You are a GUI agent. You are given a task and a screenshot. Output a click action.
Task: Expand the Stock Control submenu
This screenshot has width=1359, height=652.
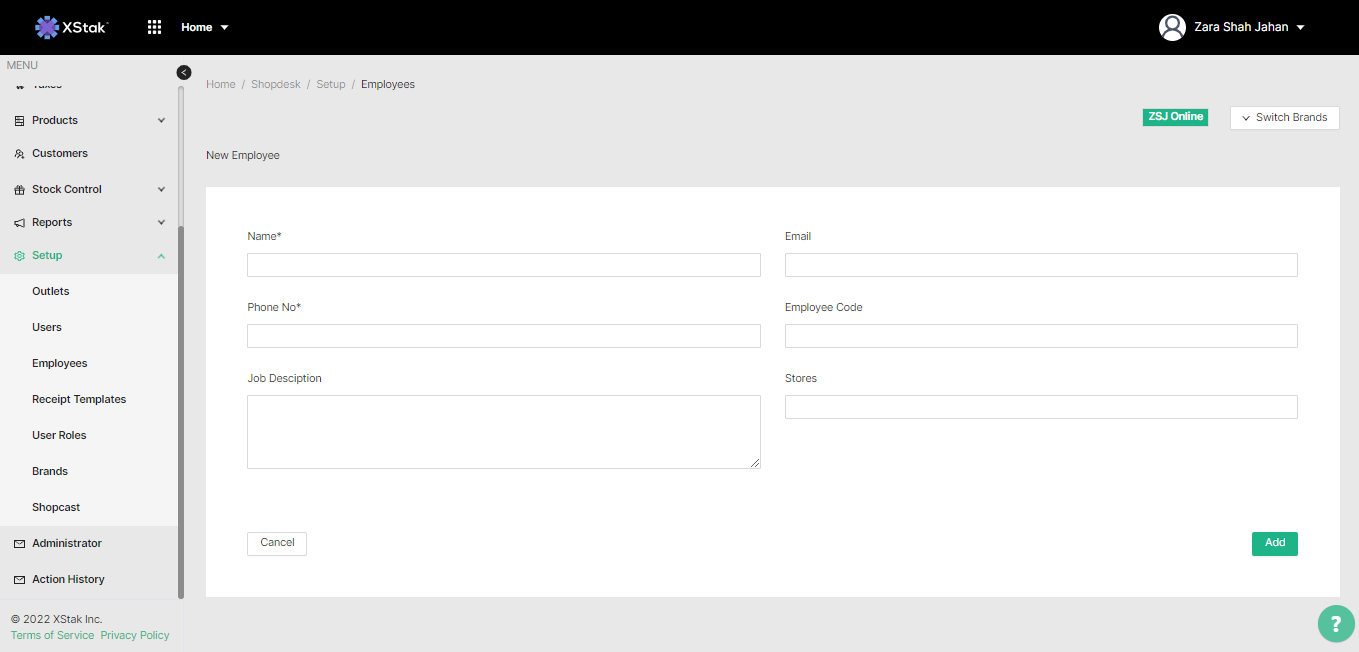click(162, 190)
